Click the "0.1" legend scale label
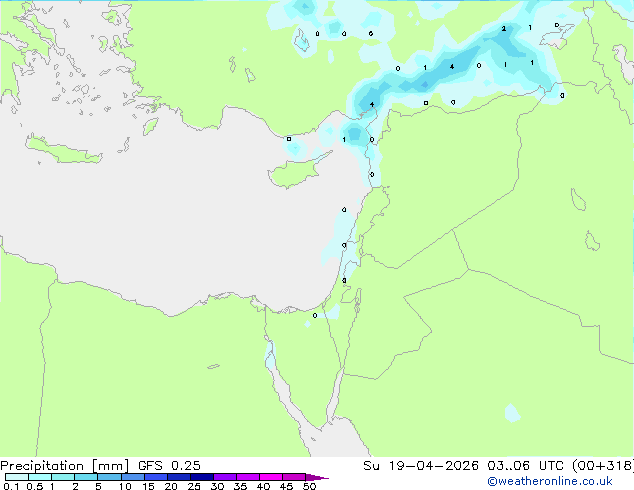The image size is (634, 490). [x=11, y=486]
